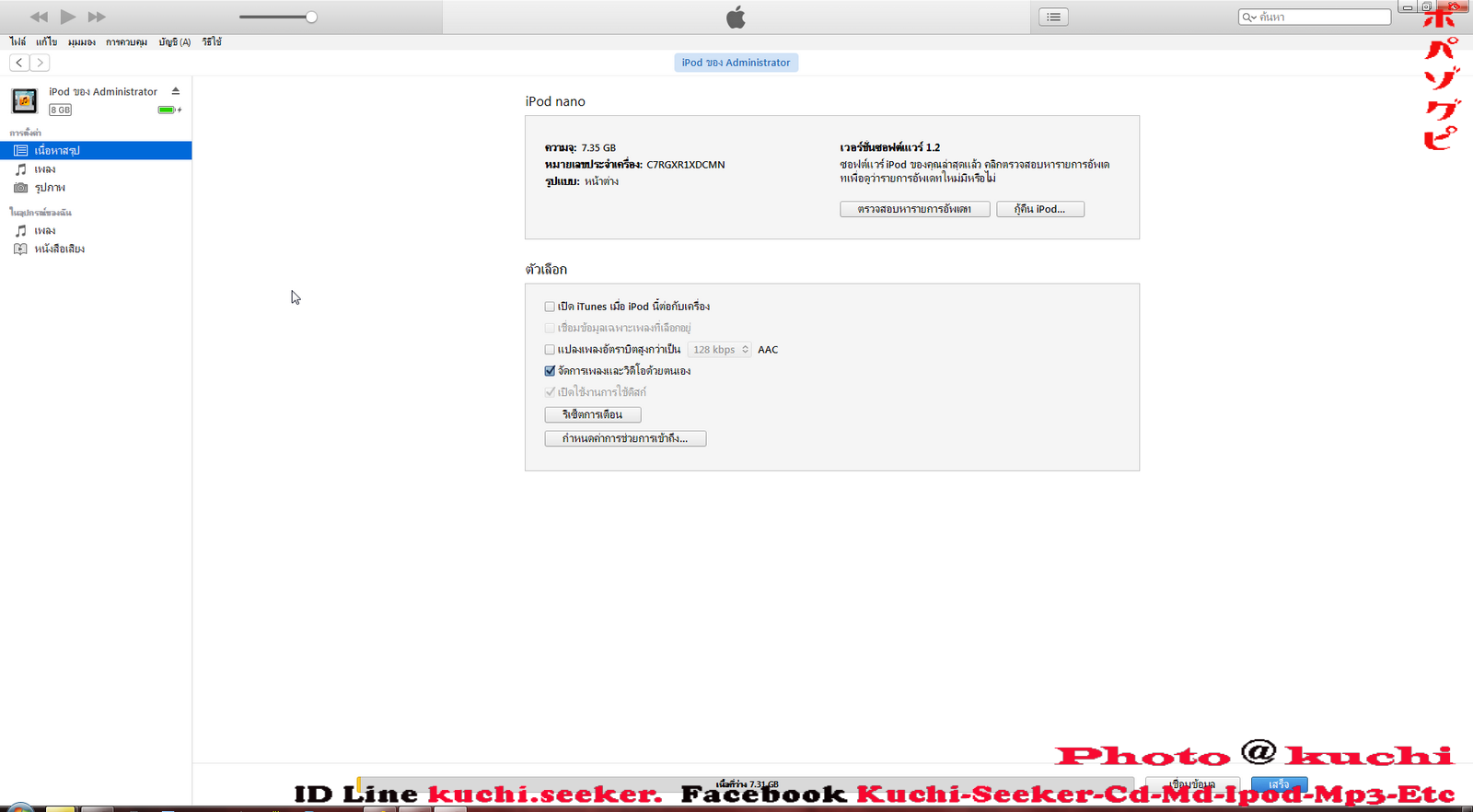Click the summary list icon beside เนื้อหาสรุป

pos(20,150)
